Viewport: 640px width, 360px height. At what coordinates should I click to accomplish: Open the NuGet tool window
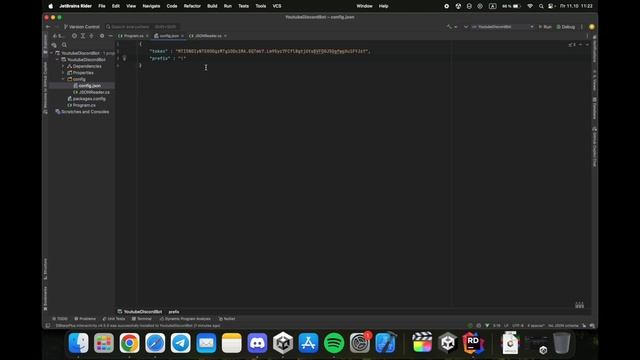pyautogui.click(x=227, y=319)
